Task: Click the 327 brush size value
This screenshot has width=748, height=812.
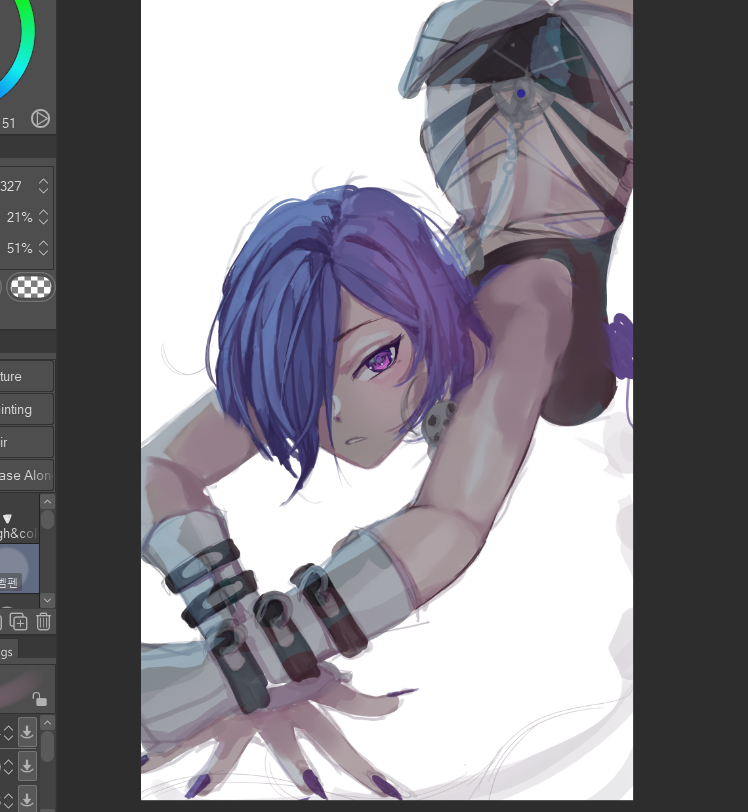Action: pos(11,186)
